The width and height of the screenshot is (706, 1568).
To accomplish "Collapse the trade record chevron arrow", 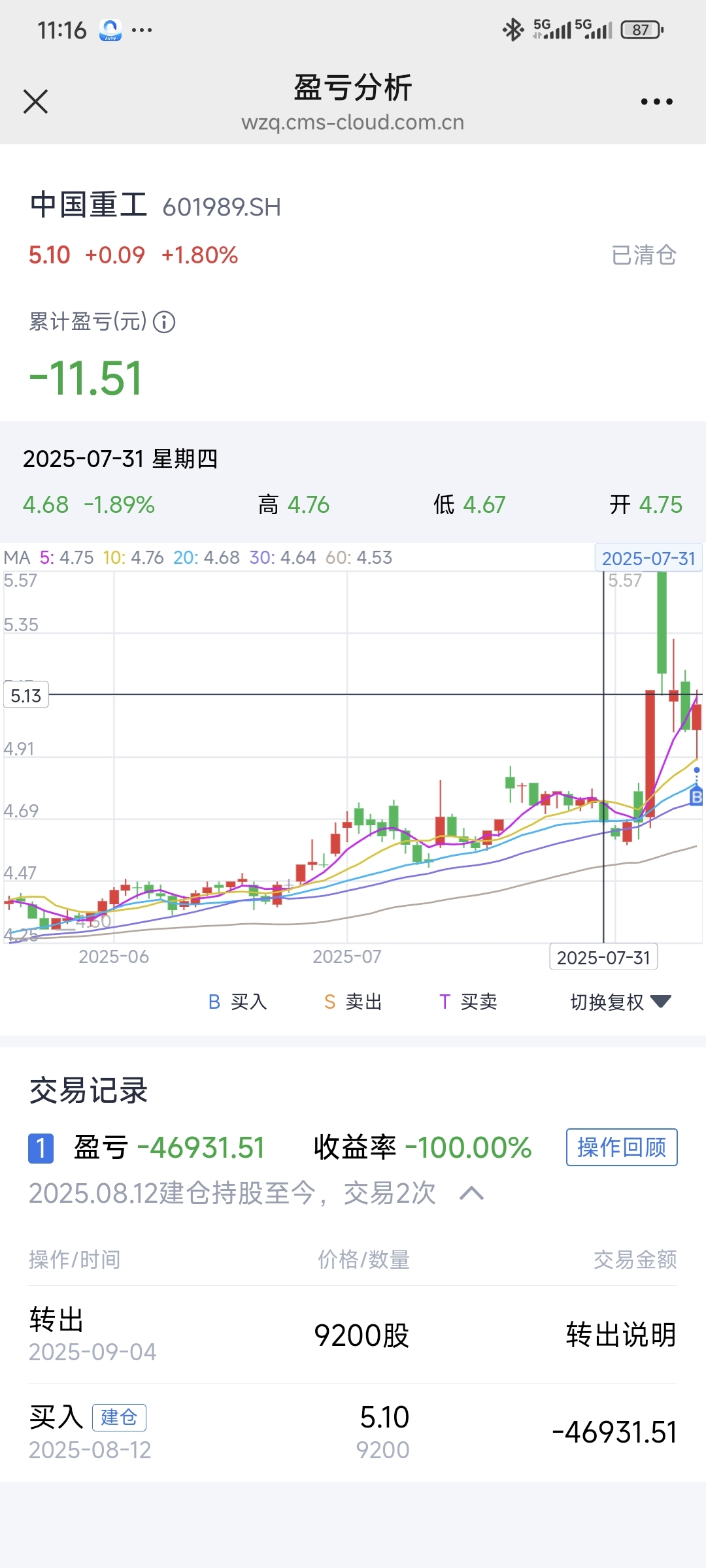I will tap(471, 1194).
